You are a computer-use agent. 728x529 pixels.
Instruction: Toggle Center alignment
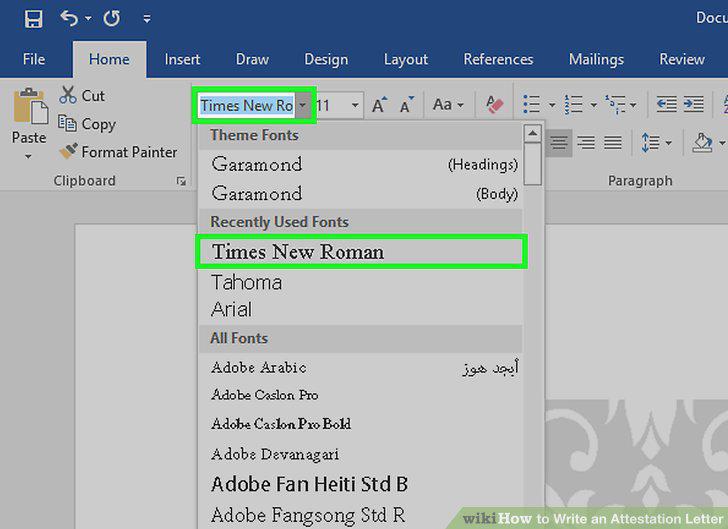pos(559,142)
